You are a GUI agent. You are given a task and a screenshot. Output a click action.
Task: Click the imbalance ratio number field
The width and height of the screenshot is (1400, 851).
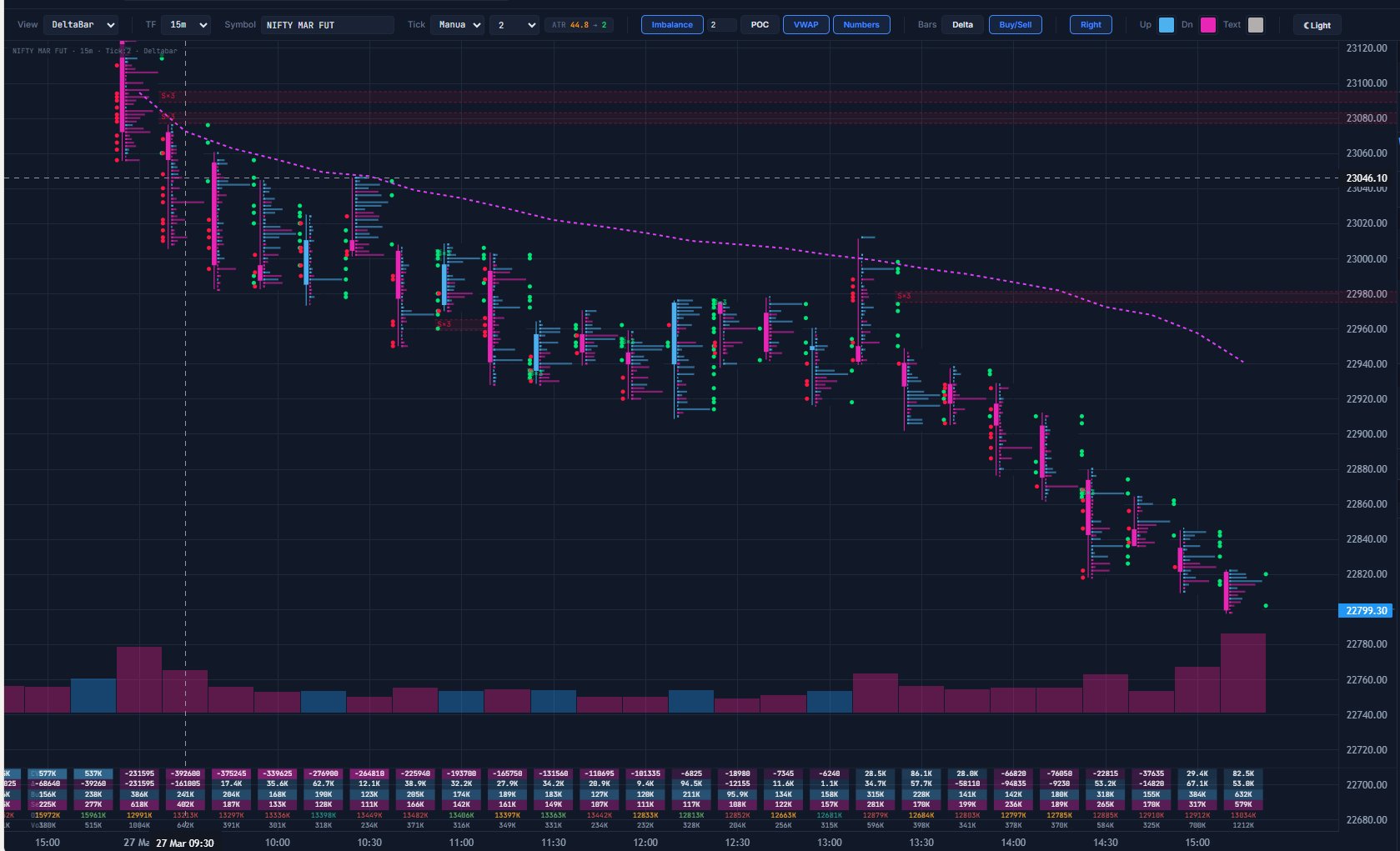tap(721, 25)
